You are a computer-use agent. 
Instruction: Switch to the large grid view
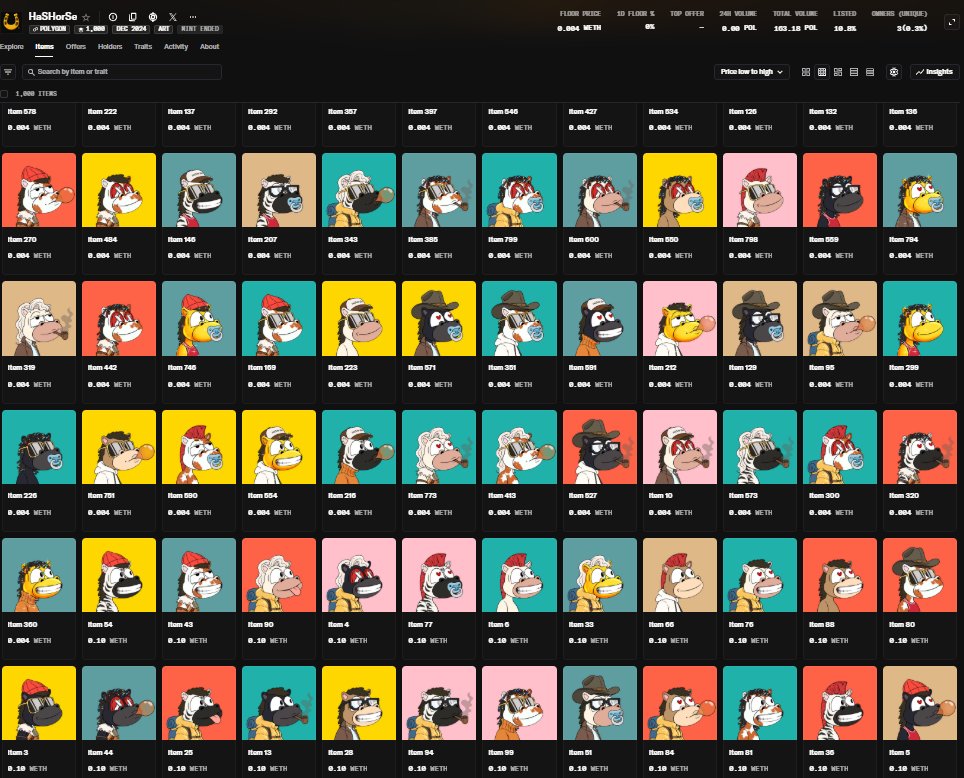point(805,72)
